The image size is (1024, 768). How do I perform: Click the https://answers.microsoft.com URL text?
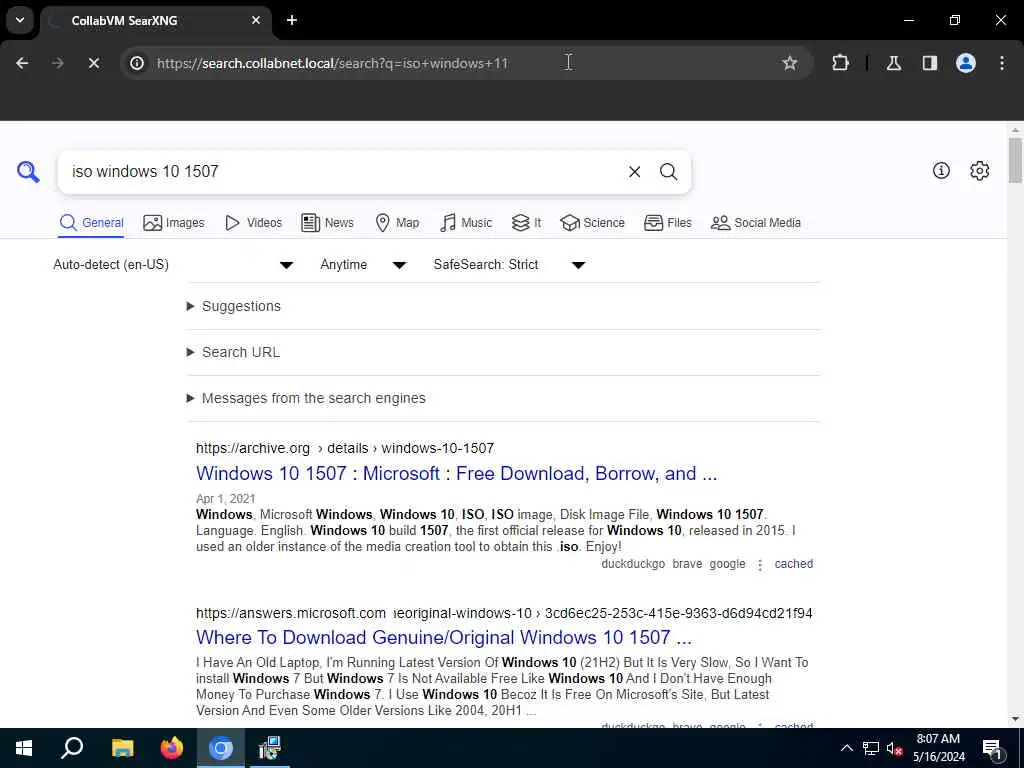(x=291, y=613)
